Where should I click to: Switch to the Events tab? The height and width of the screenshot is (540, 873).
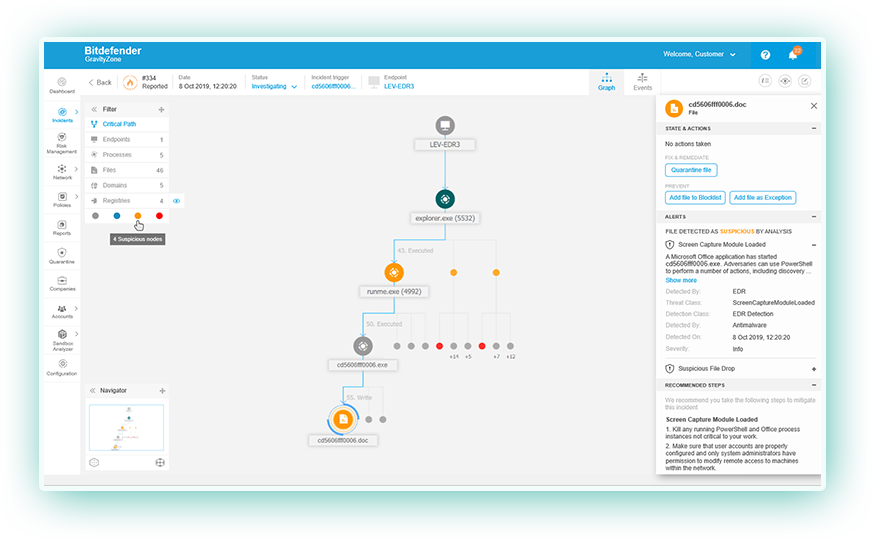642,82
